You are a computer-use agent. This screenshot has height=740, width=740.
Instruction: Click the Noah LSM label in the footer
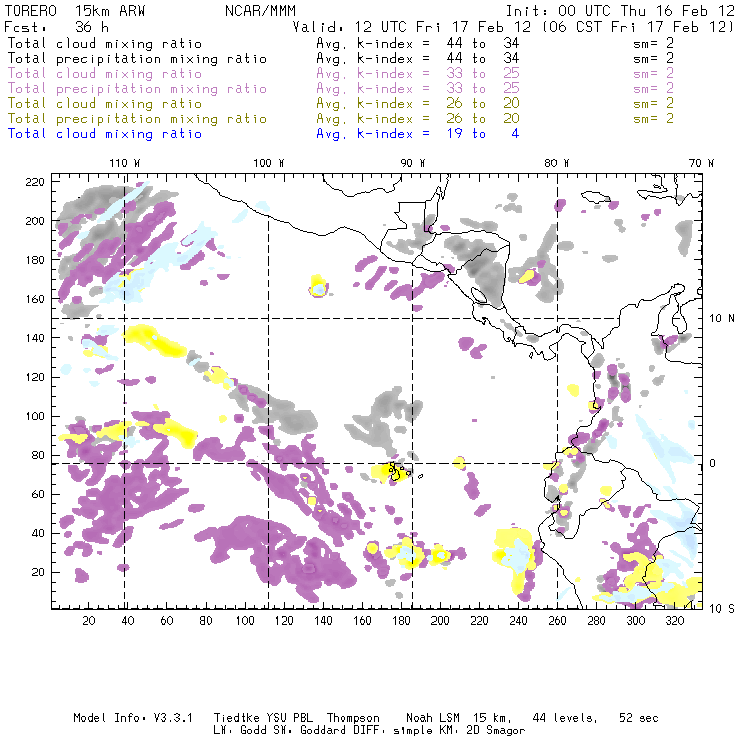pos(432,718)
